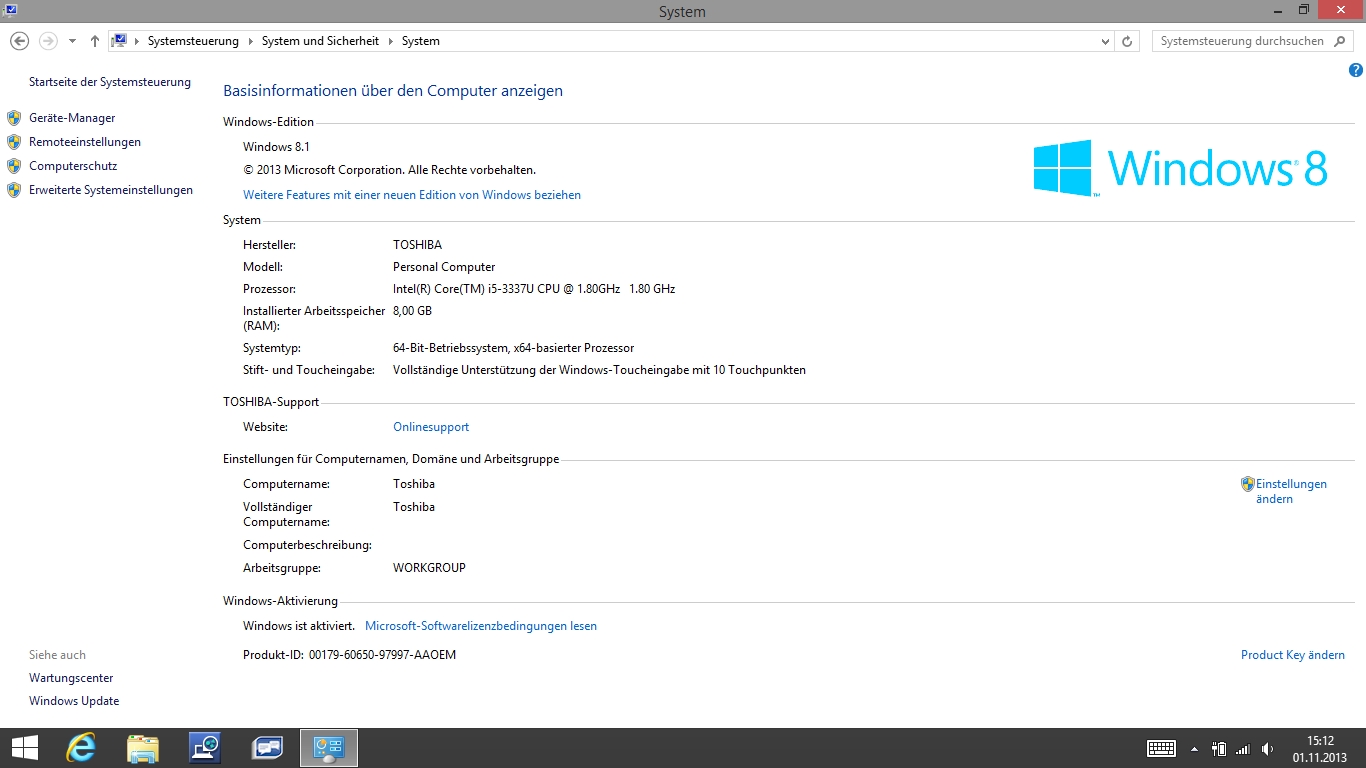The image size is (1366, 768).
Task: Open Help via the blue question mark
Action: click(1356, 70)
